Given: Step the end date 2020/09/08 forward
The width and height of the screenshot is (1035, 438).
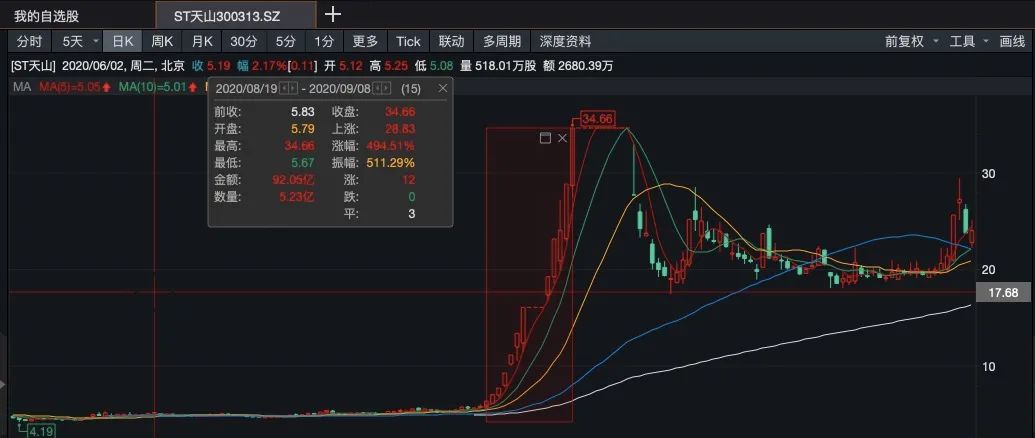Looking at the screenshot, I should click(387, 88).
